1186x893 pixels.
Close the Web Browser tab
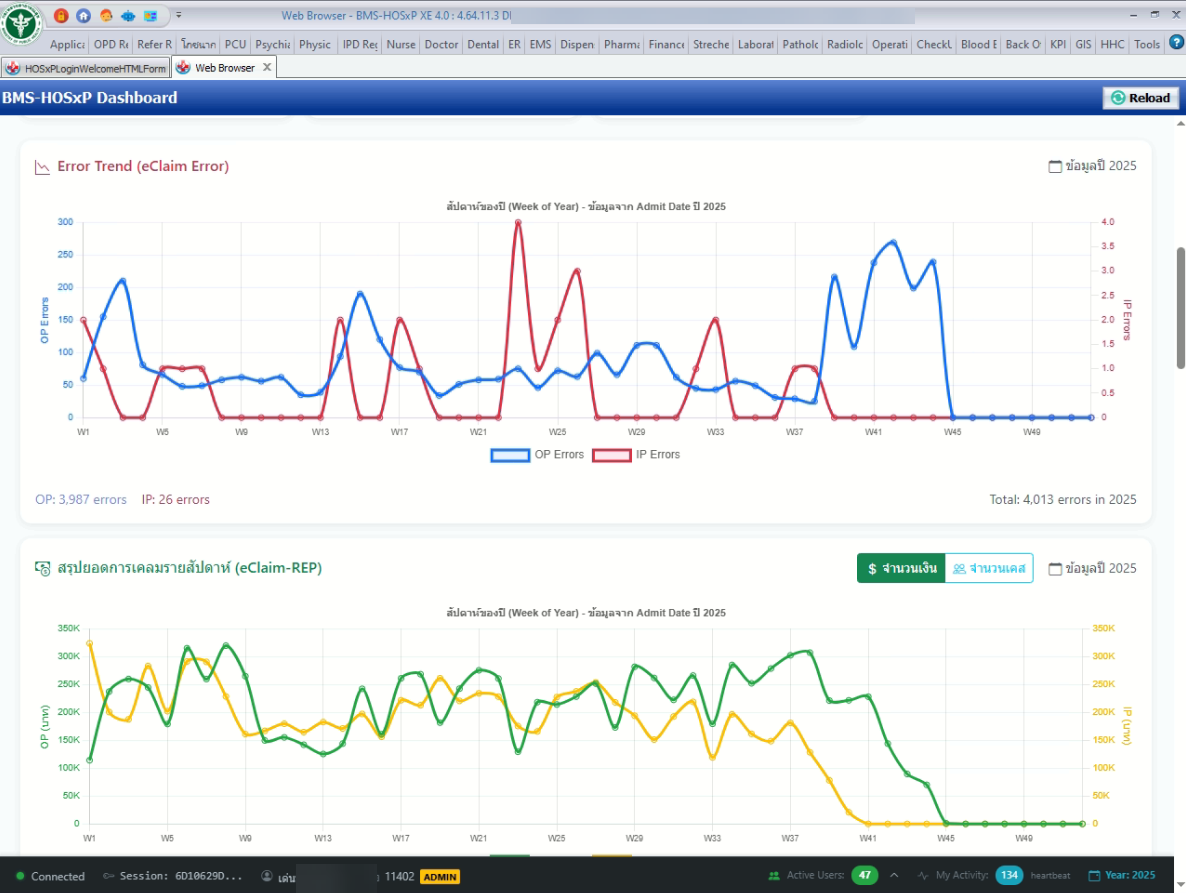coord(267,67)
